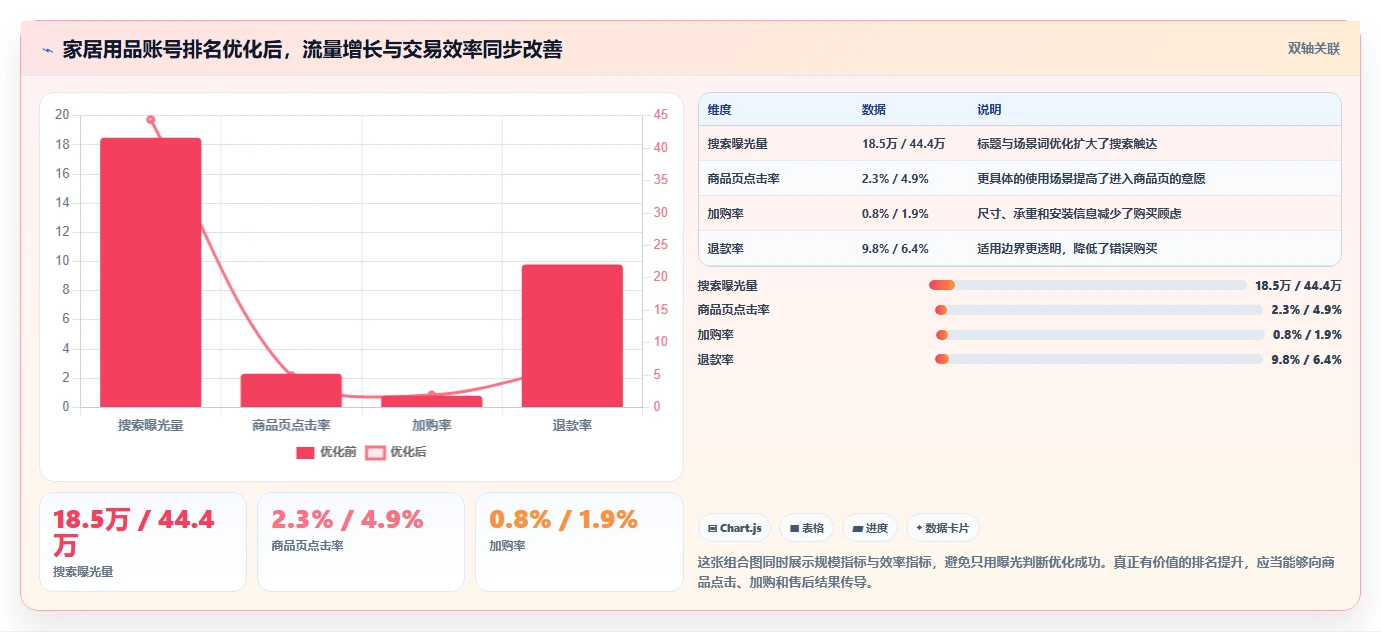Click 标题与场景词优化扩大了搜索触达 description
This screenshot has height=632, width=1381.
point(1067,144)
